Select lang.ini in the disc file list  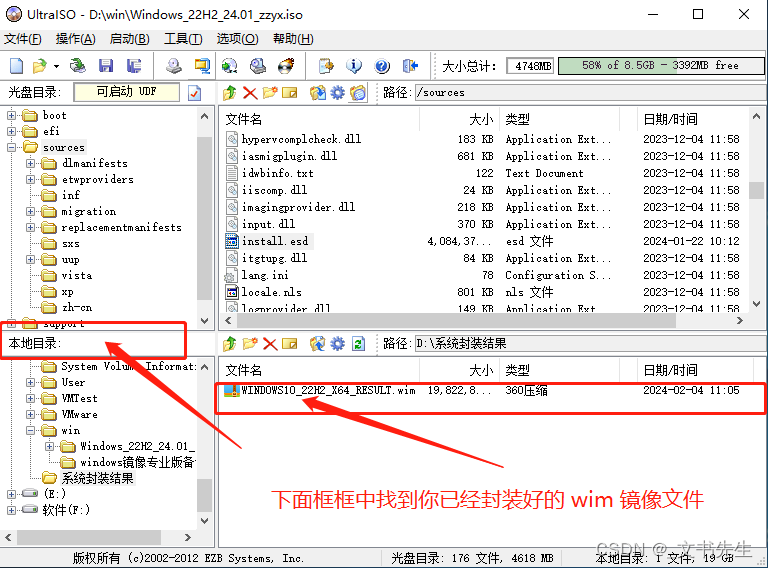(x=264, y=275)
